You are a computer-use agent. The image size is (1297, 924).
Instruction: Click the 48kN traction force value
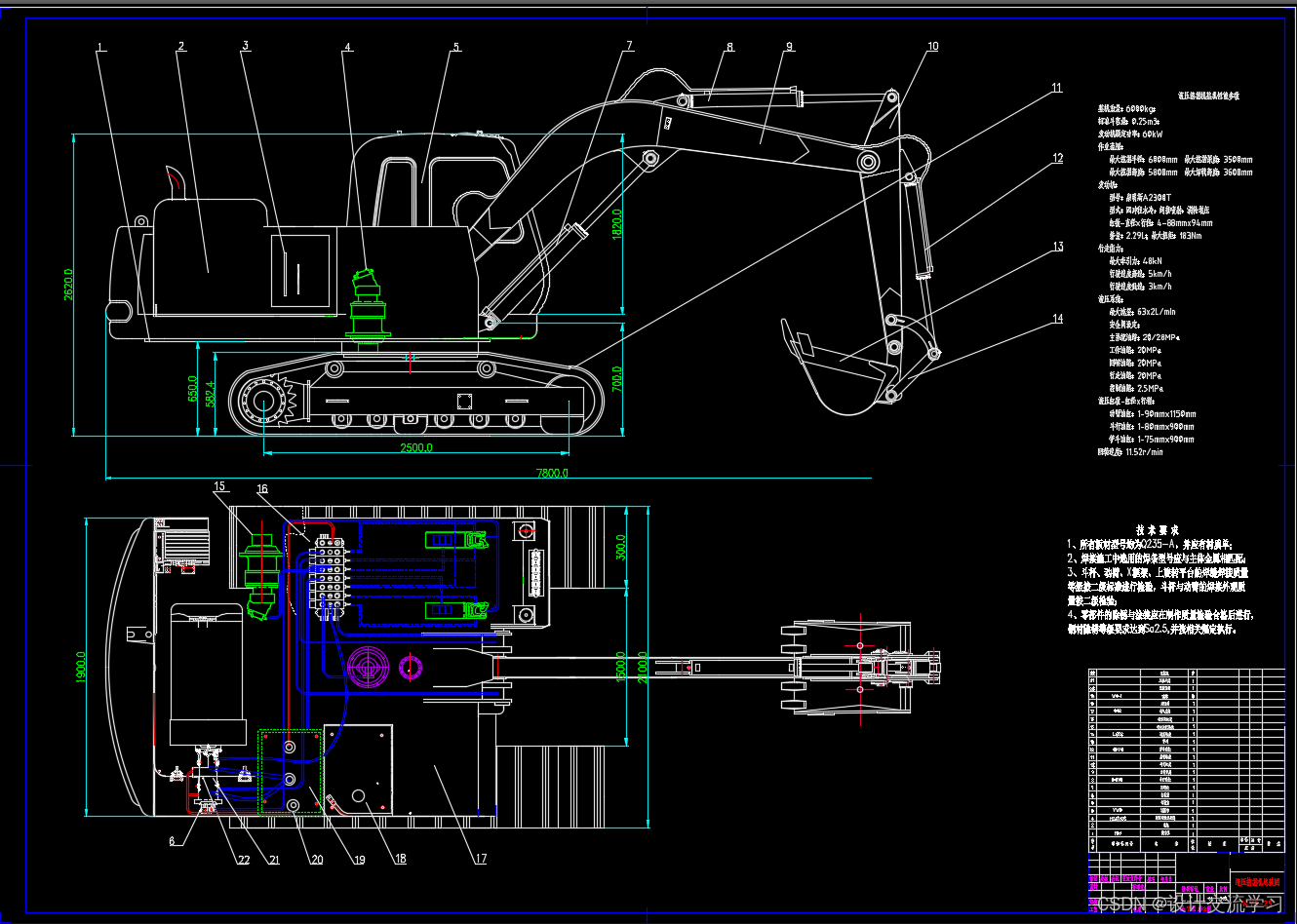(x=1153, y=260)
